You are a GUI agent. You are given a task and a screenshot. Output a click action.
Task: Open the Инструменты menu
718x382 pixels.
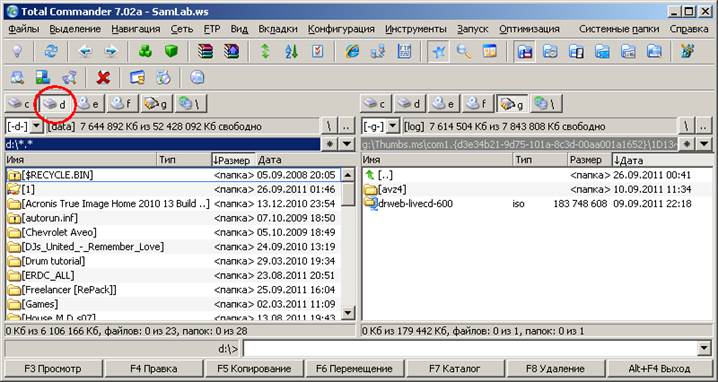tap(416, 29)
